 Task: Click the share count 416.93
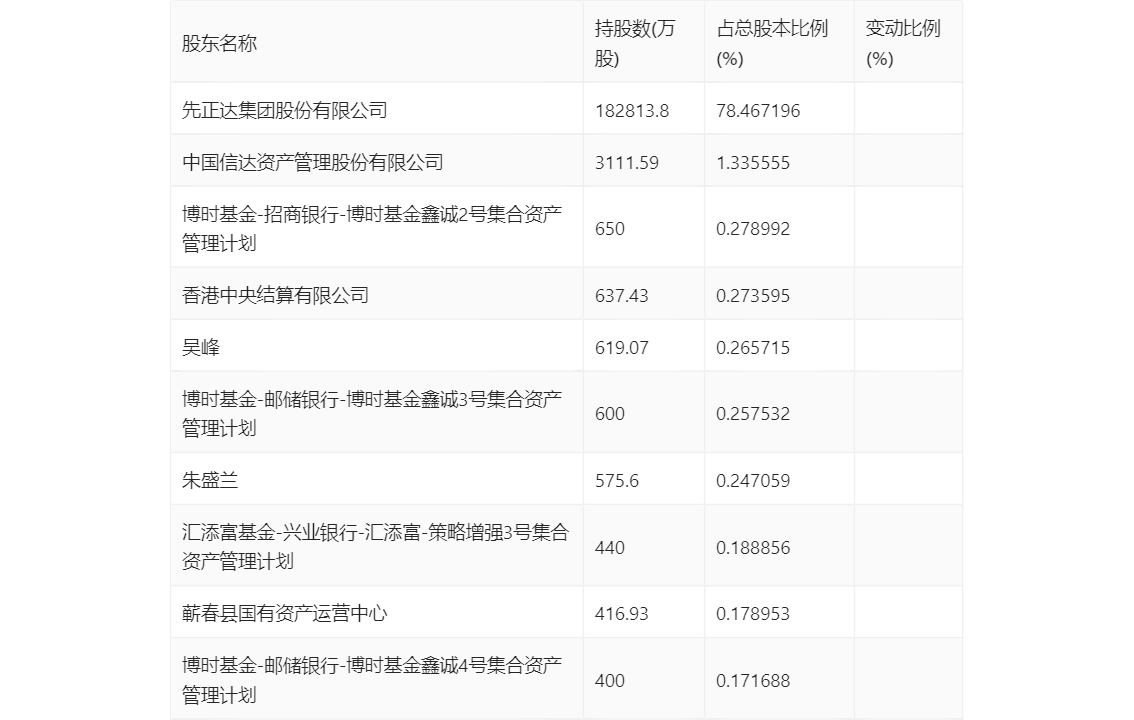[x=621, y=614]
